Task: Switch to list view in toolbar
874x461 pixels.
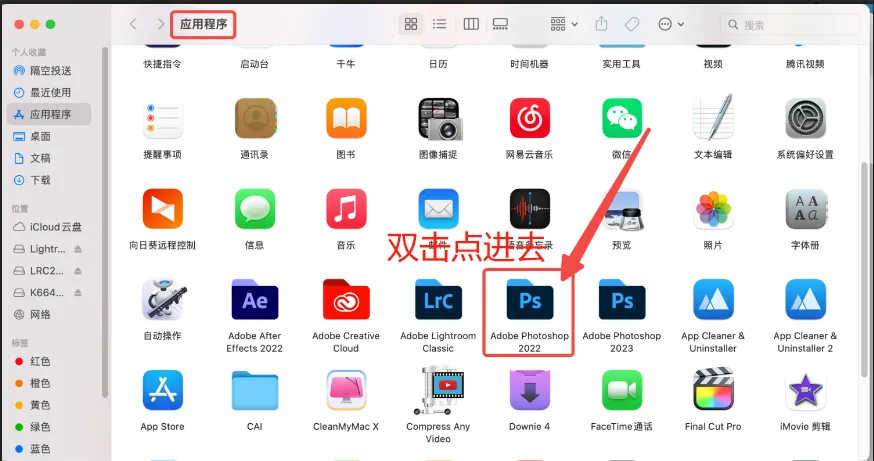Action: 440,24
